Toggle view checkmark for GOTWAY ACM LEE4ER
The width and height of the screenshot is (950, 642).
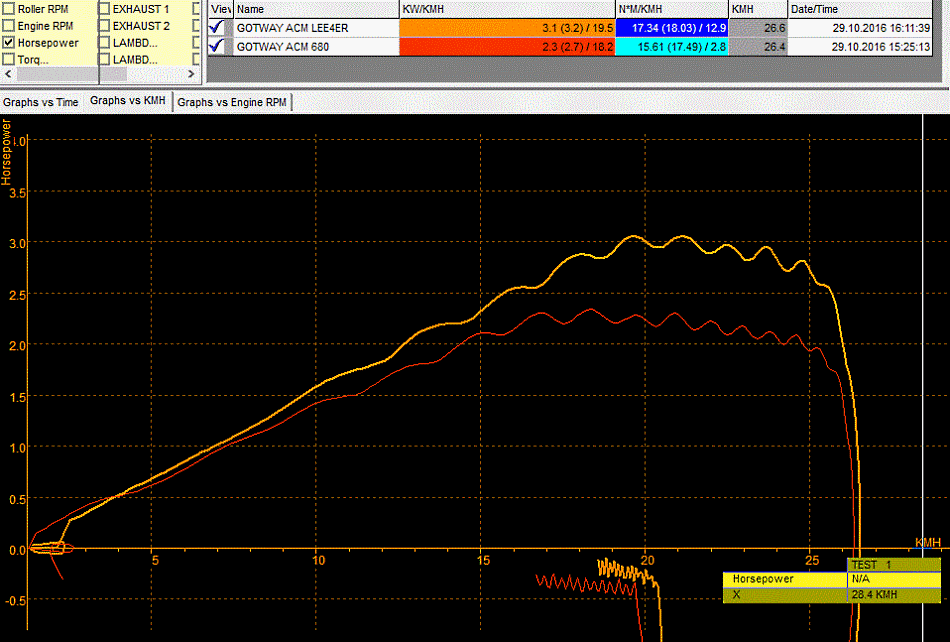[217, 28]
